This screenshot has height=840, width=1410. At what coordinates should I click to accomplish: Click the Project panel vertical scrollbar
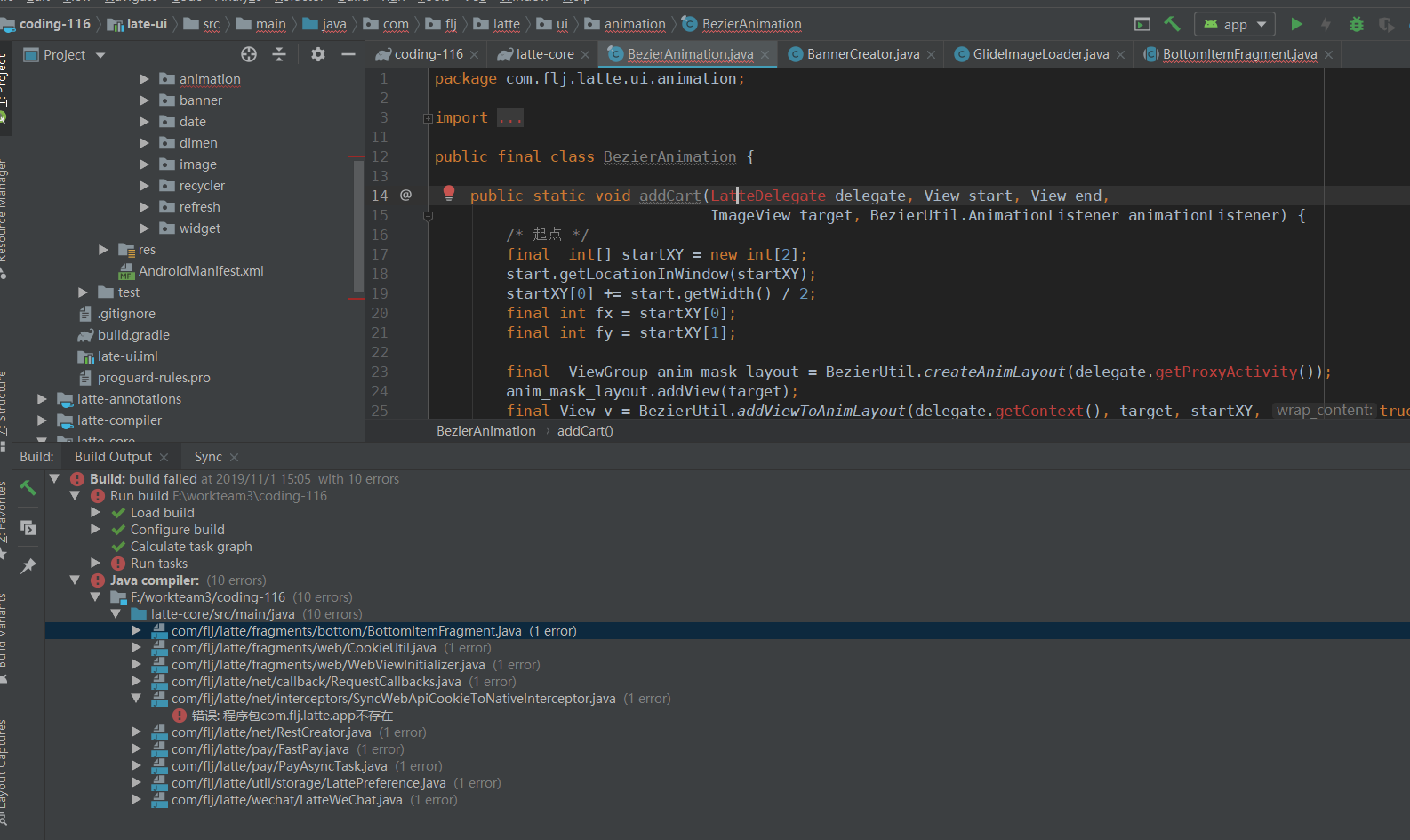358,227
